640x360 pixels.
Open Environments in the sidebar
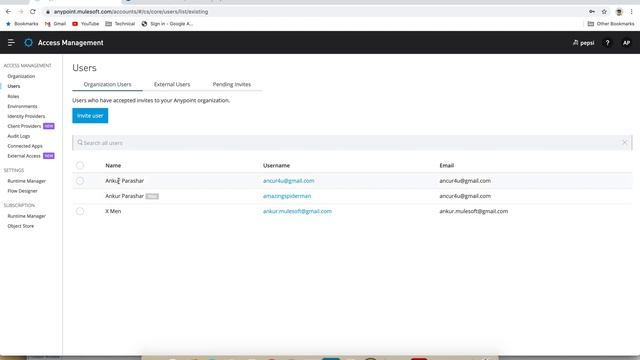click(x=22, y=106)
